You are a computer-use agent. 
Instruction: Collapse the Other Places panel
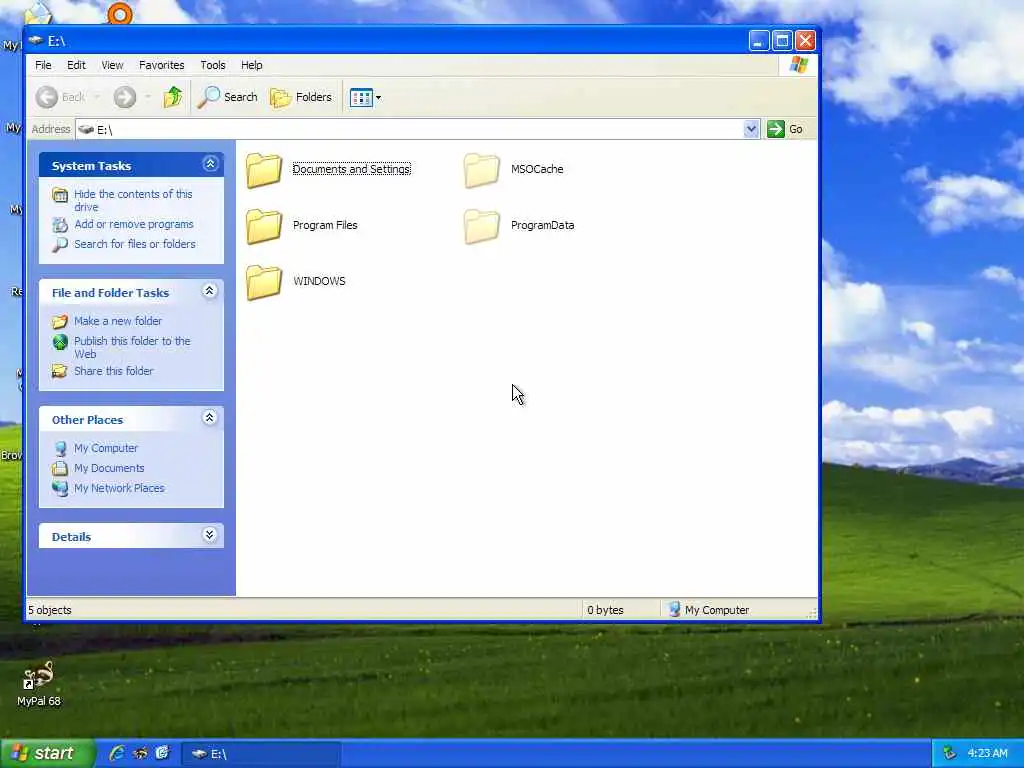pyautogui.click(x=210, y=418)
